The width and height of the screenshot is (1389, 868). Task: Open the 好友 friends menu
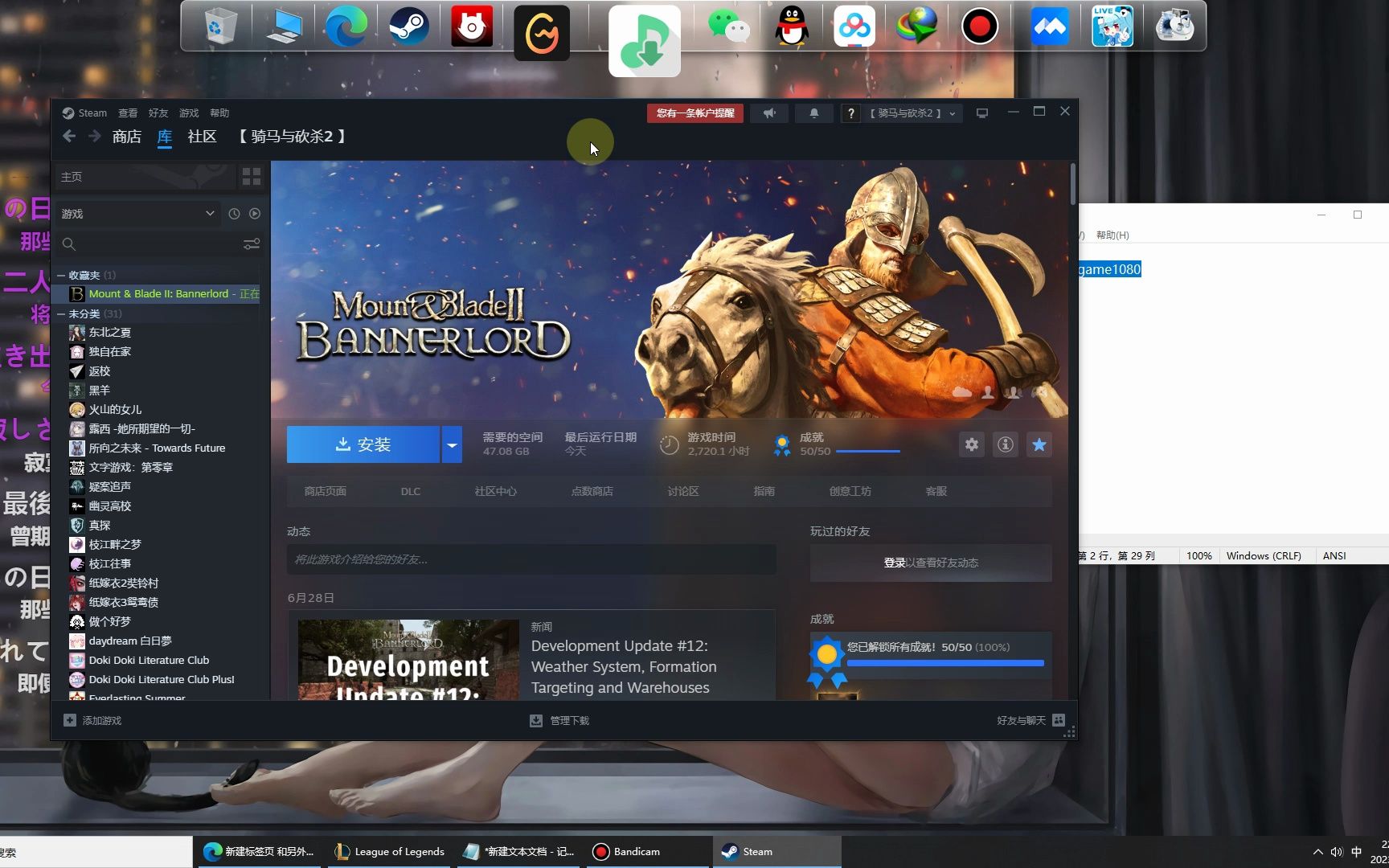[158, 113]
